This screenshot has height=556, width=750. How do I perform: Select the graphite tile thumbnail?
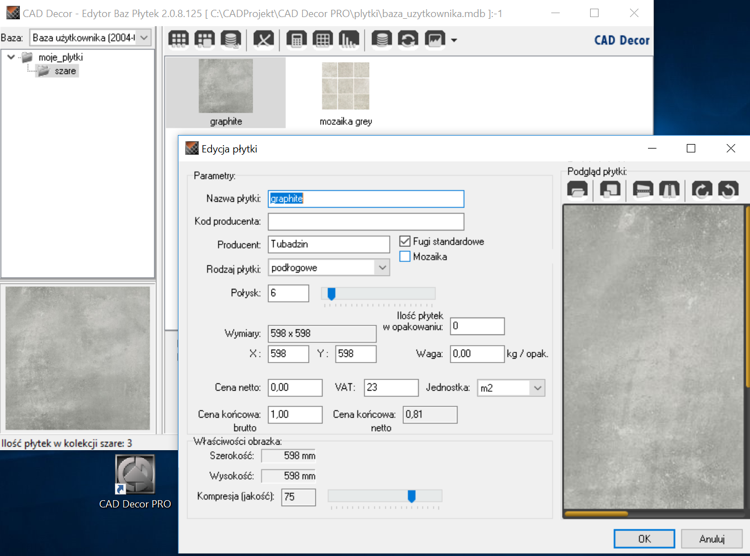(x=226, y=93)
